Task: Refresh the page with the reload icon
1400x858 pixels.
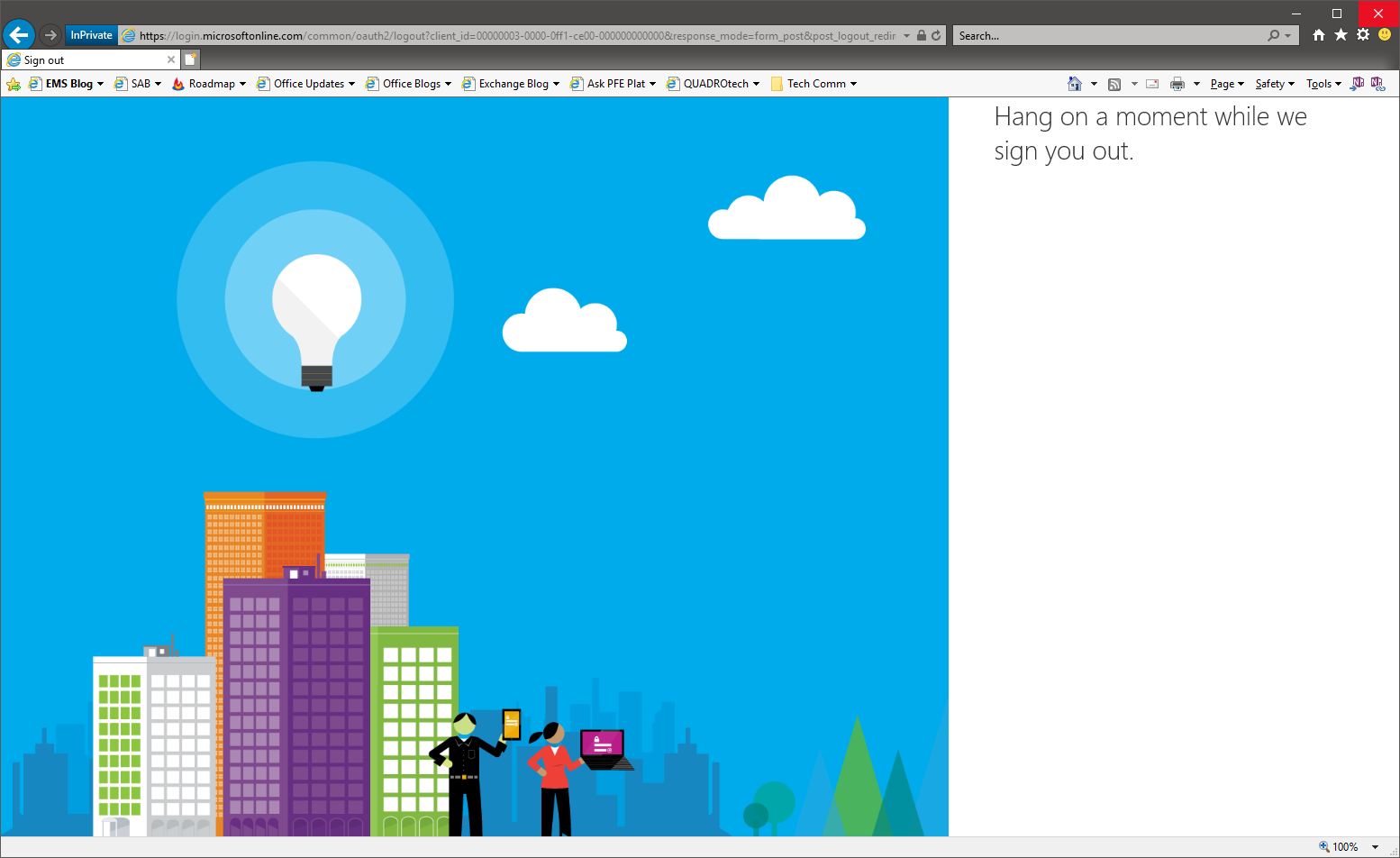Action: pos(936,36)
